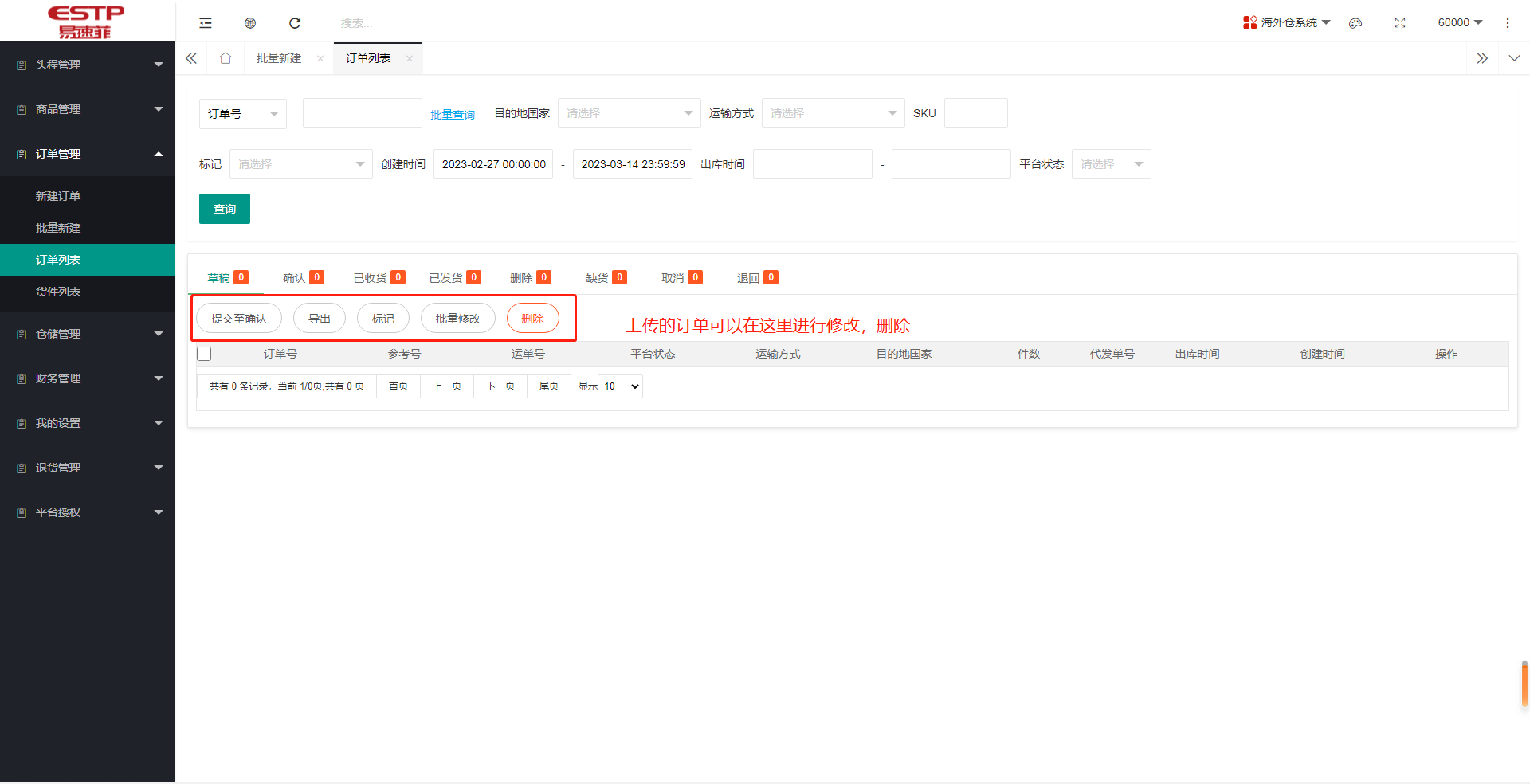Collapse the left sidebar menu

coord(205,23)
